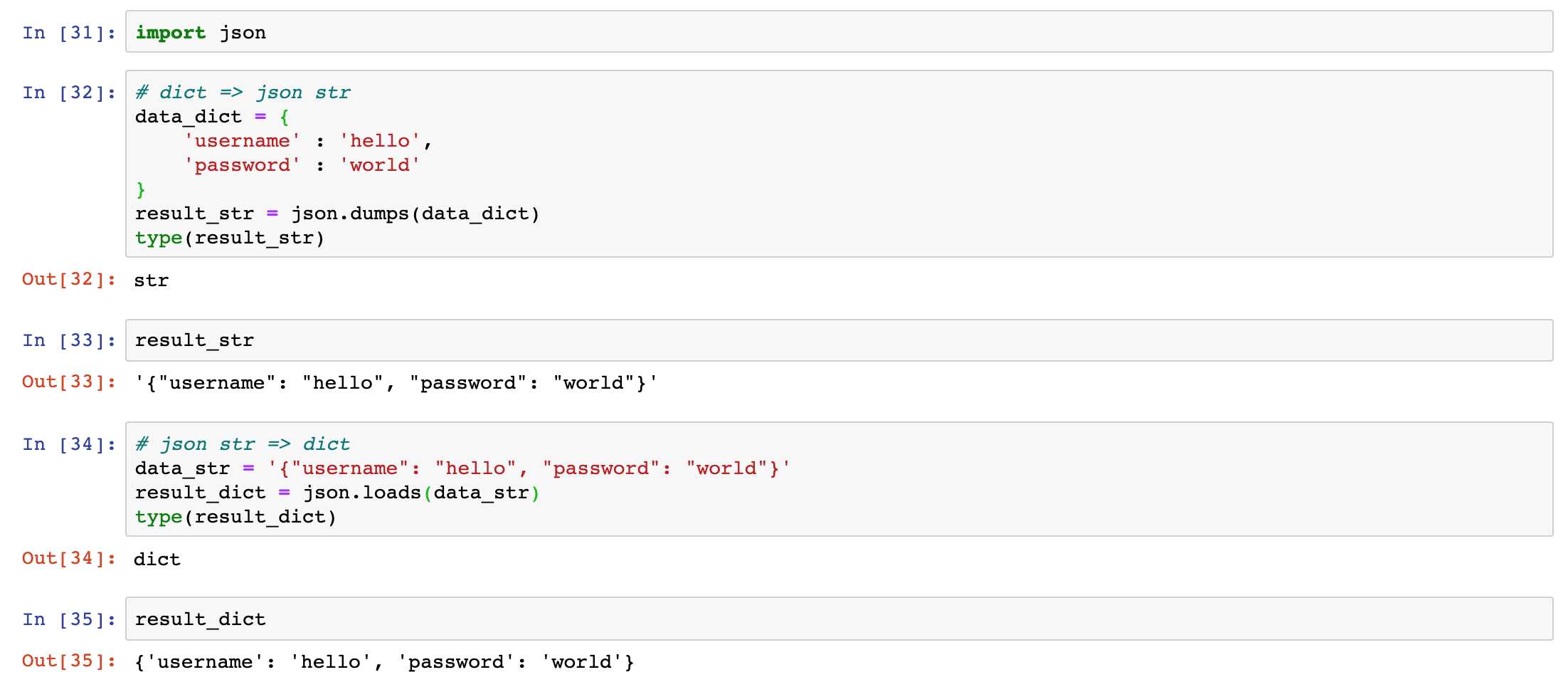Click the Out[35] dictionary output
This screenshot has height=682, width=1568.
384,662
